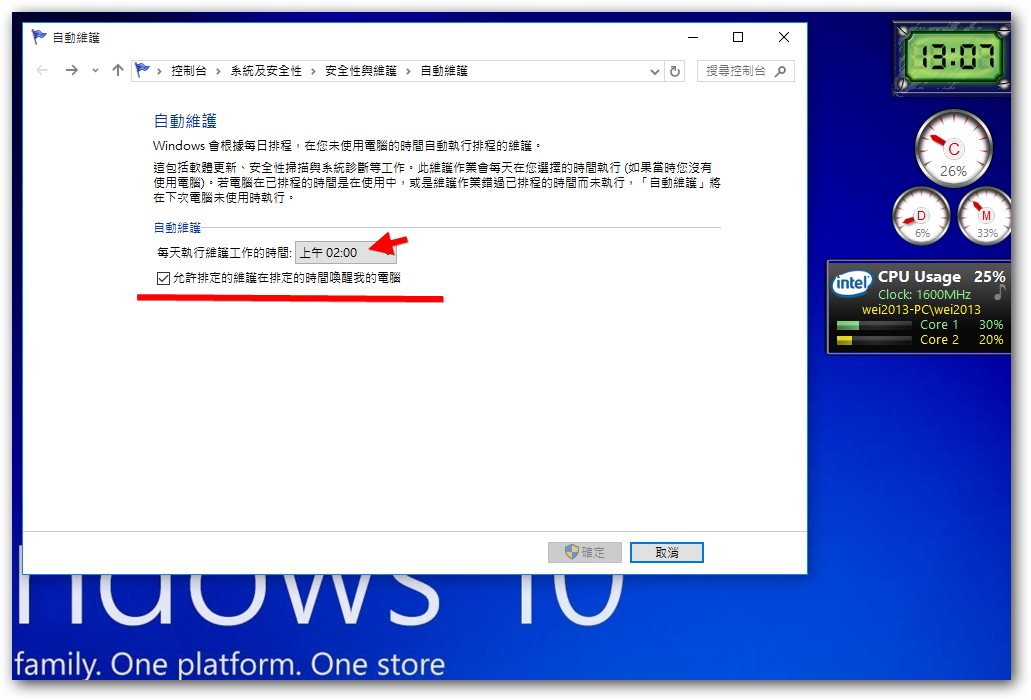Click the C drive gauge gadget
The image size is (1031, 700).
tap(953, 149)
